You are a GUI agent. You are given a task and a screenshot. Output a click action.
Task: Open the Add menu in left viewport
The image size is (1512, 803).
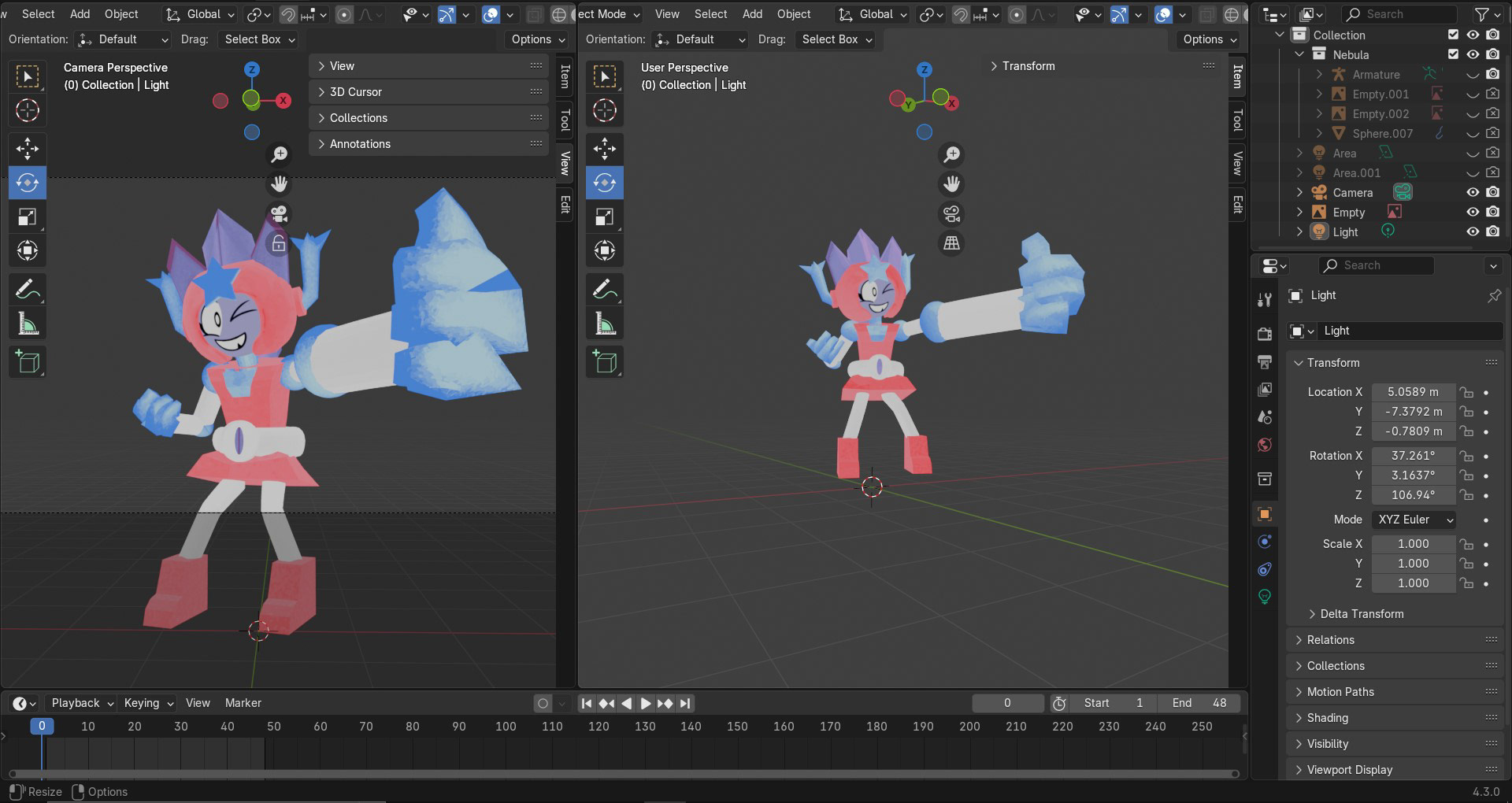(80, 14)
